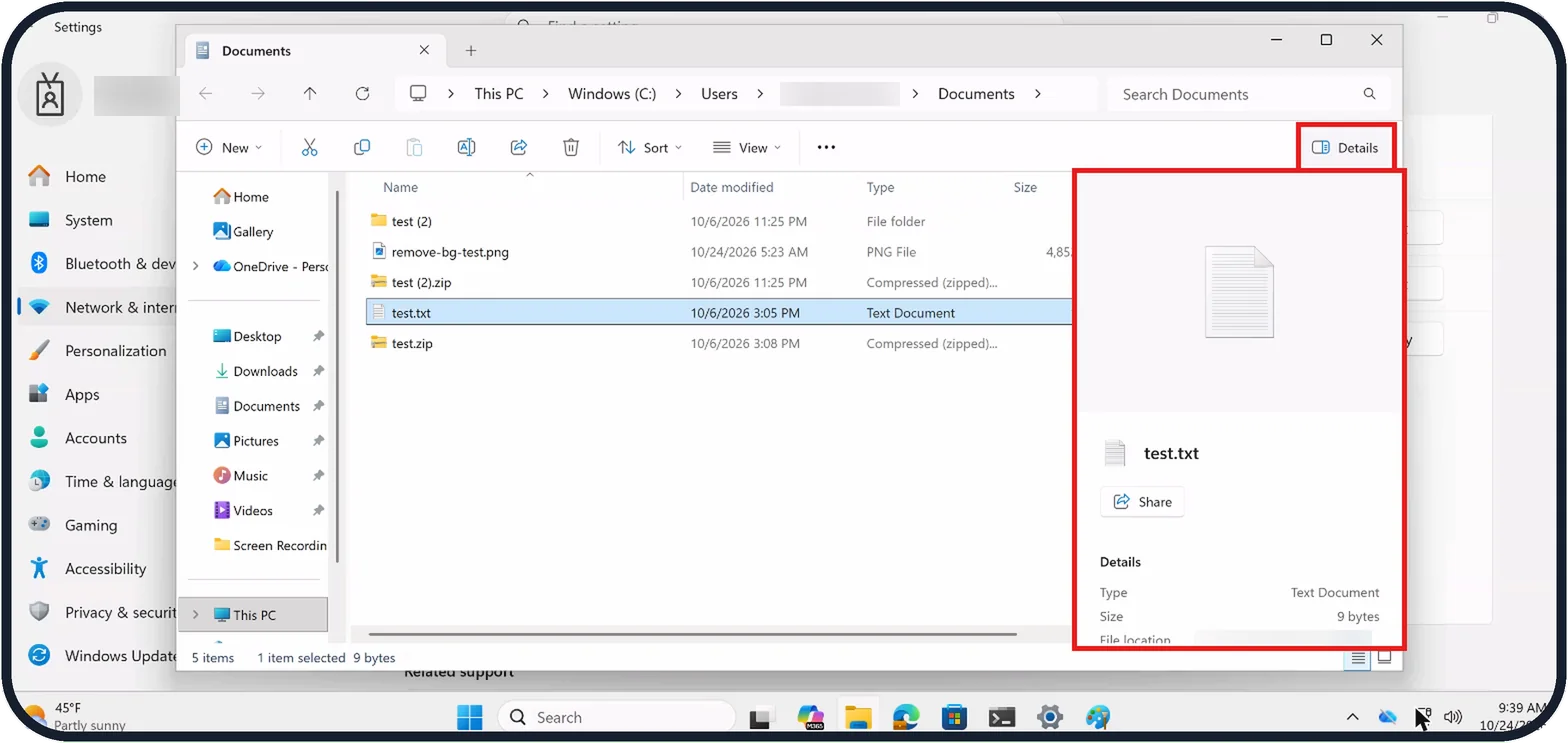The image size is (1568, 743).
Task: Select Gallery in the navigation pane
Action: pos(243,231)
